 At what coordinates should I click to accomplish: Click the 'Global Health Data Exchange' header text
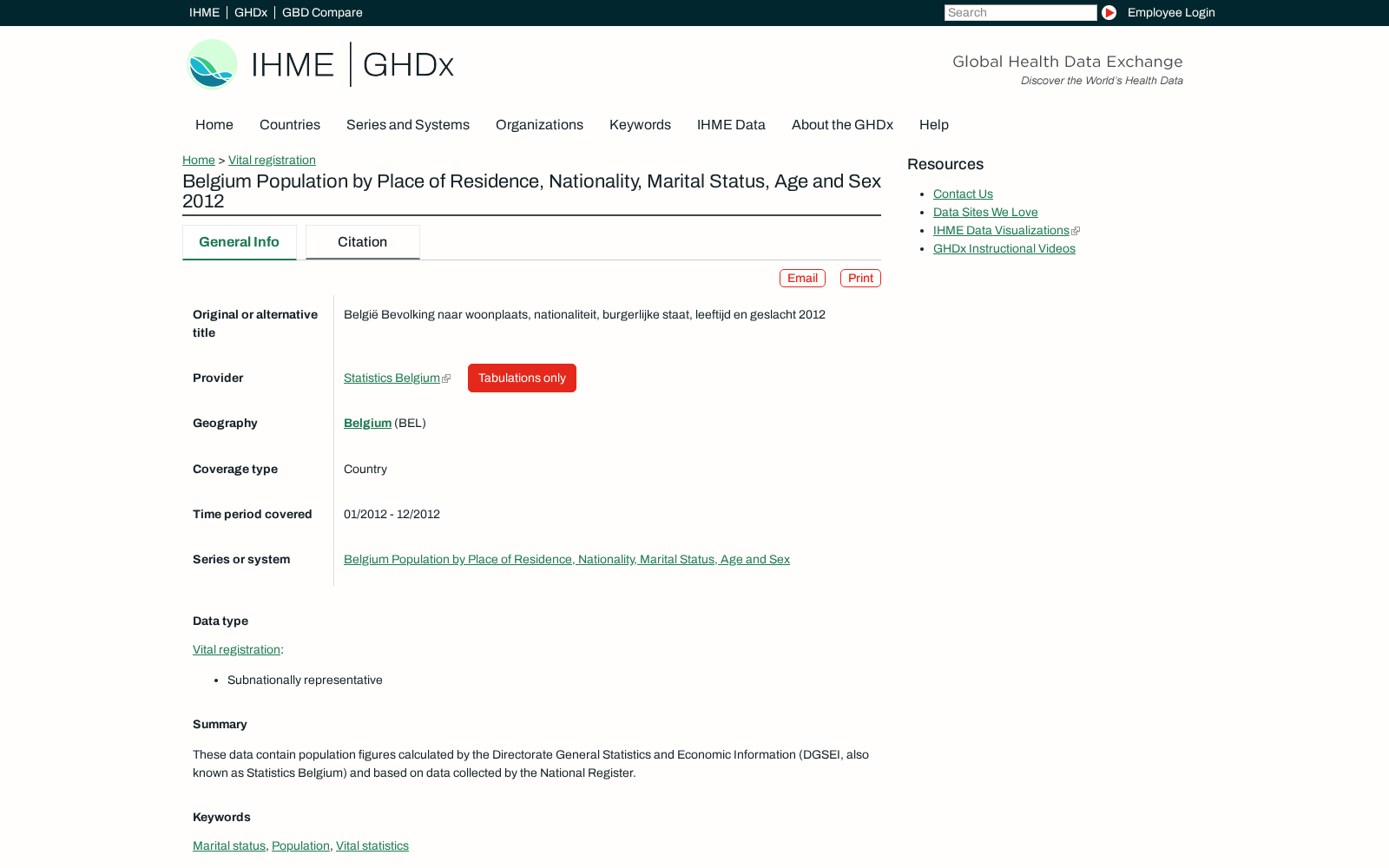(x=1067, y=62)
